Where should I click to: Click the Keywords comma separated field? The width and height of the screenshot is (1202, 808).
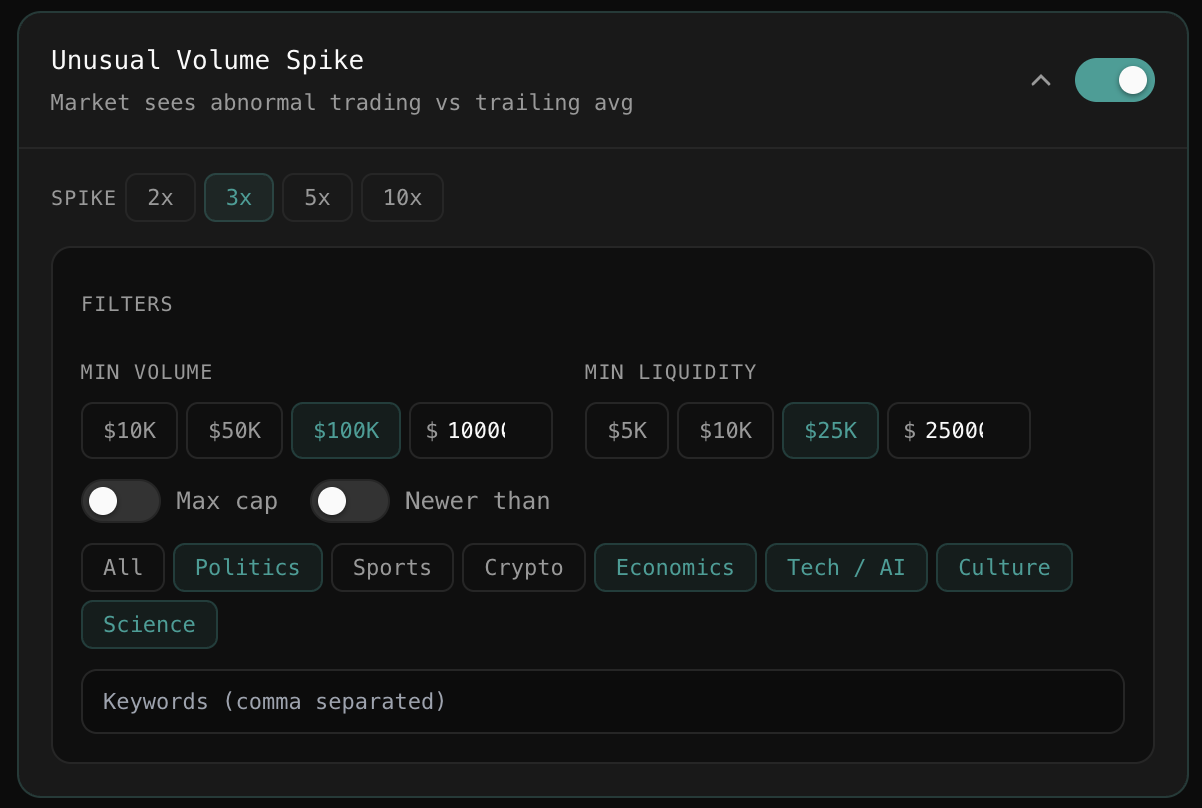(603, 702)
